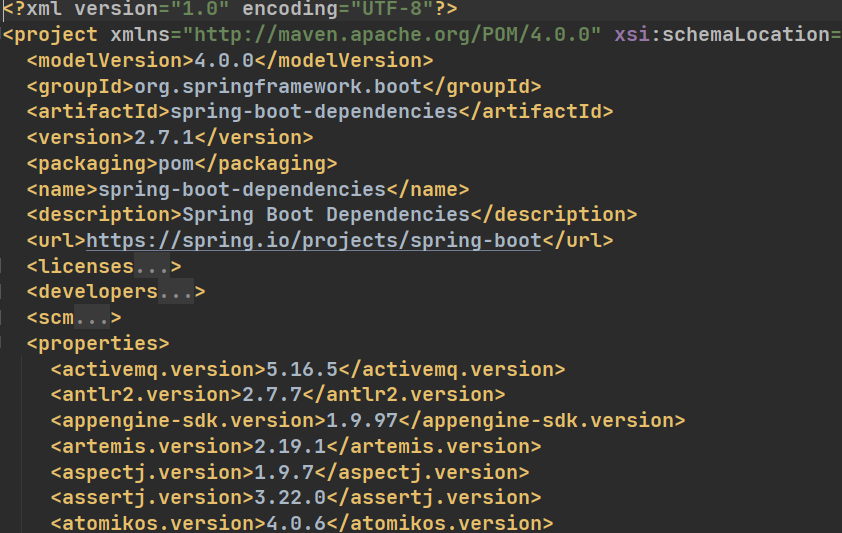This screenshot has height=533, width=842.
Task: Click the name tag value spring-boot-dependencies
Action: tap(242, 189)
